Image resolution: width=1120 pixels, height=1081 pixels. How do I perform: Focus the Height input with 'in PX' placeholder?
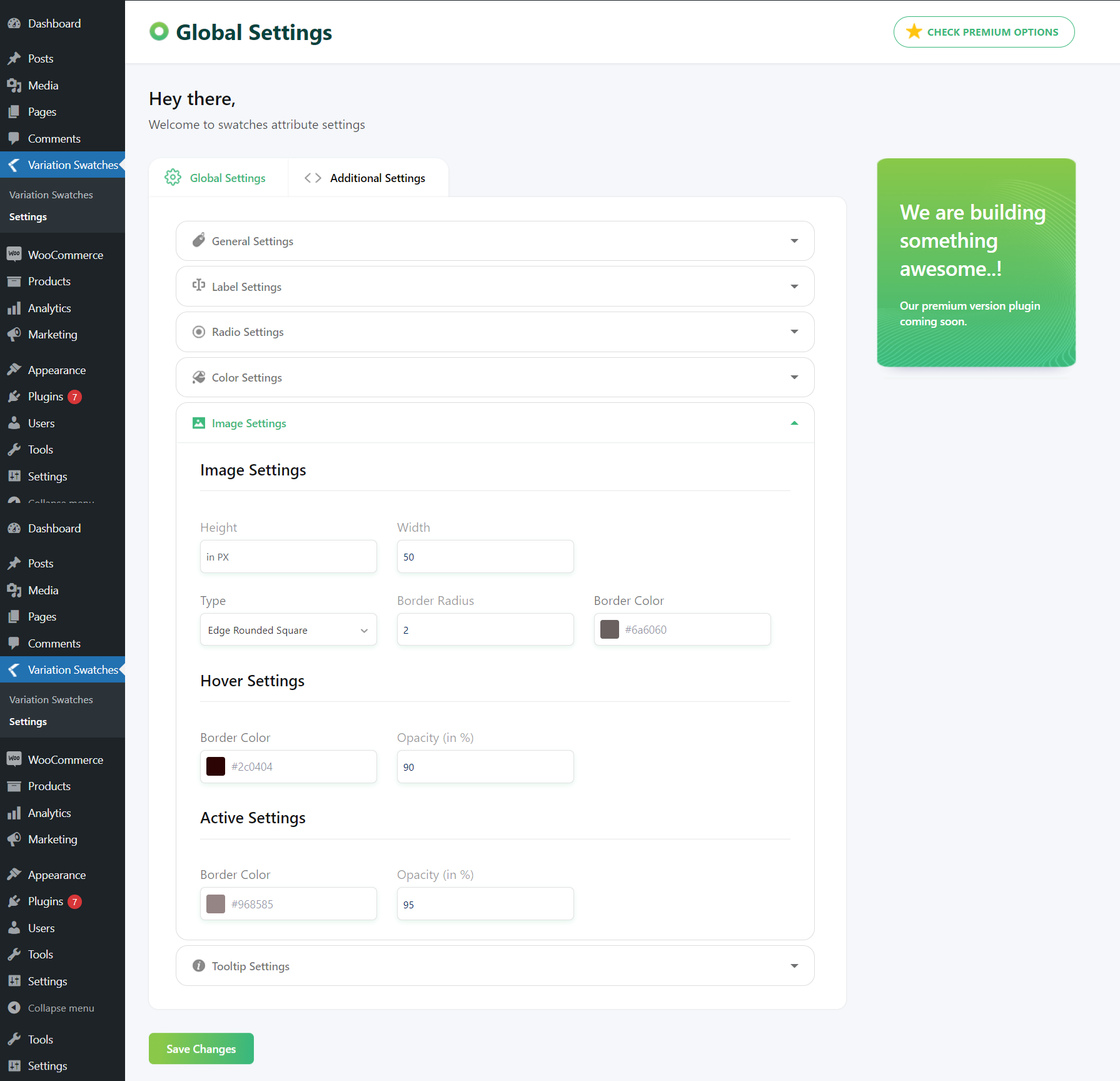coord(288,556)
